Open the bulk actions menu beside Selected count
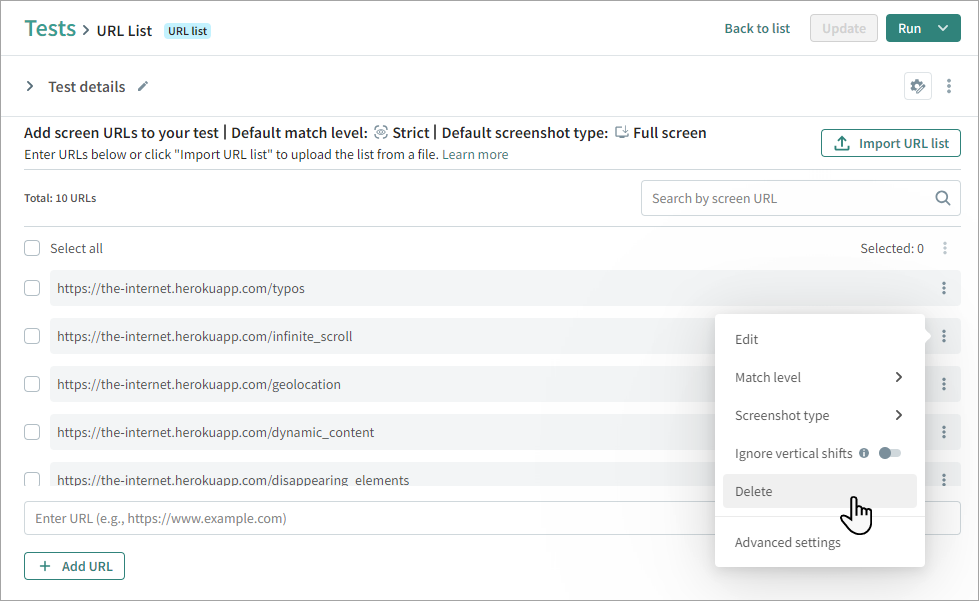Image resolution: width=979 pixels, height=601 pixels. 945,248
